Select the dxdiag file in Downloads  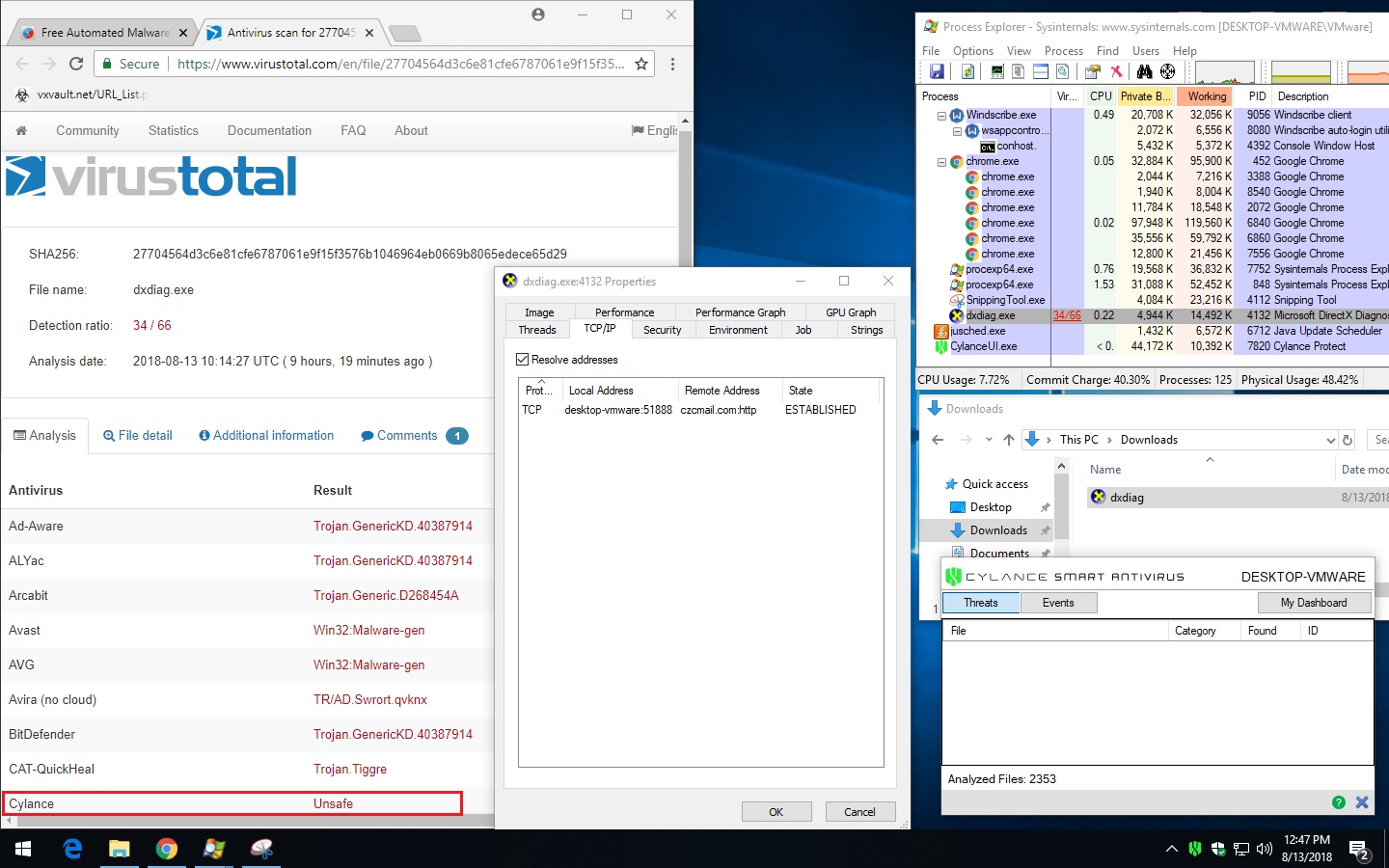click(1127, 498)
